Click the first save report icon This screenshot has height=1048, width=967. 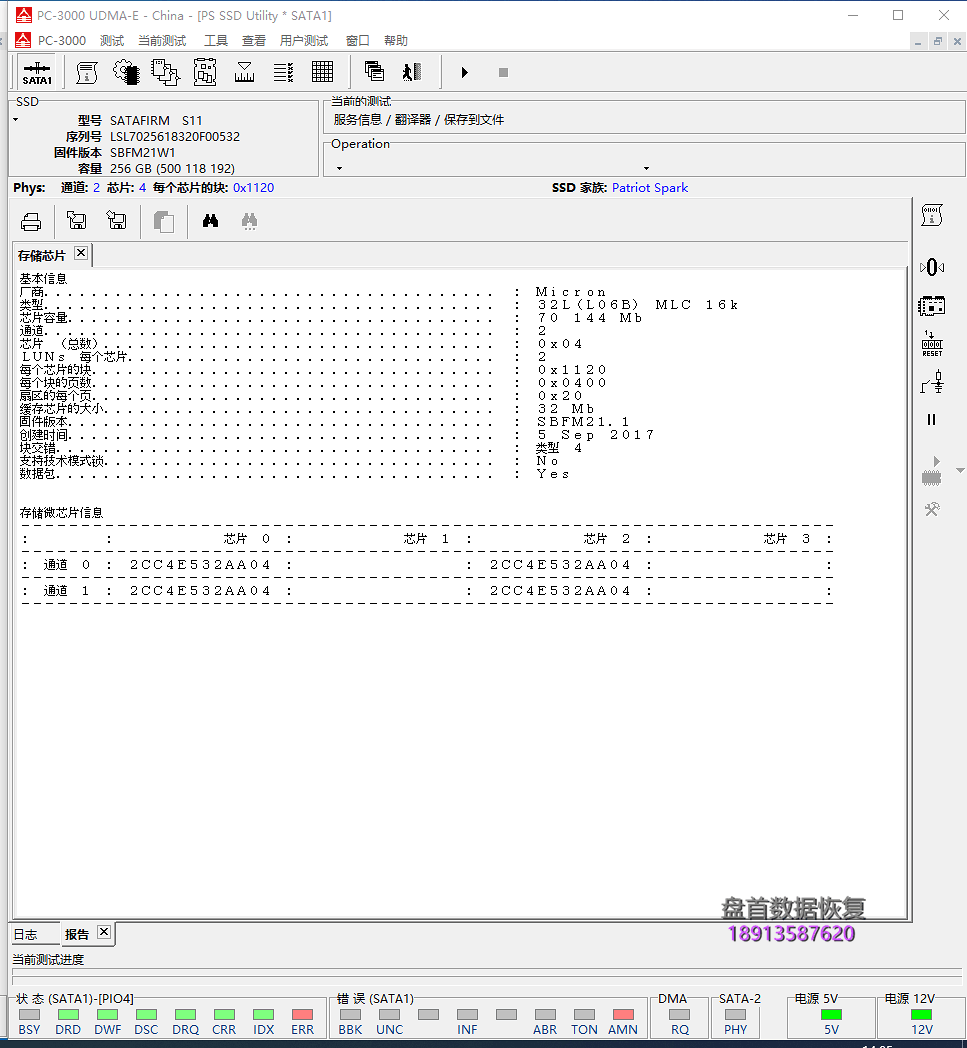point(77,220)
